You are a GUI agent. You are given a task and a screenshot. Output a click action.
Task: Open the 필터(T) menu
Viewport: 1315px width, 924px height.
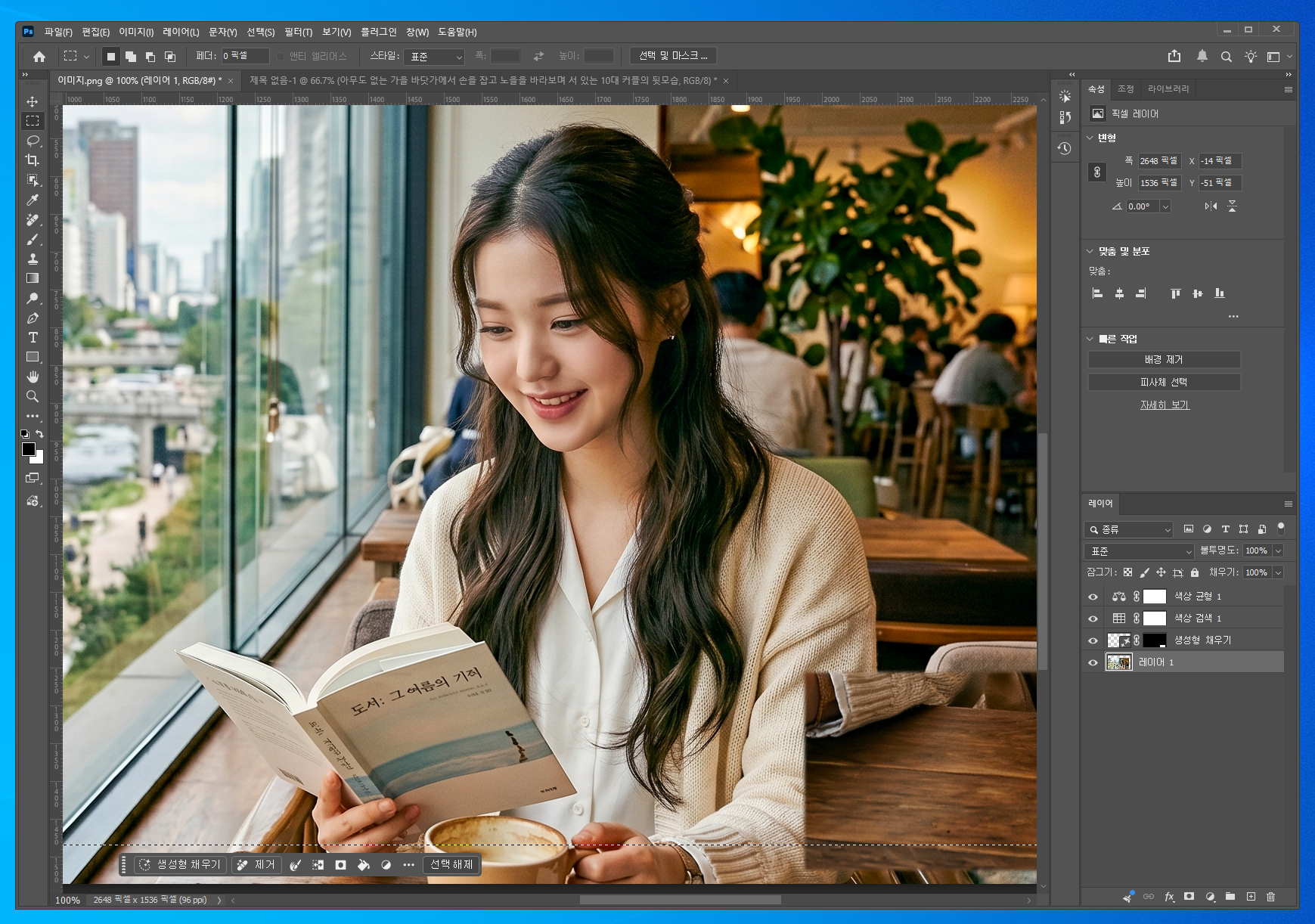tap(298, 32)
